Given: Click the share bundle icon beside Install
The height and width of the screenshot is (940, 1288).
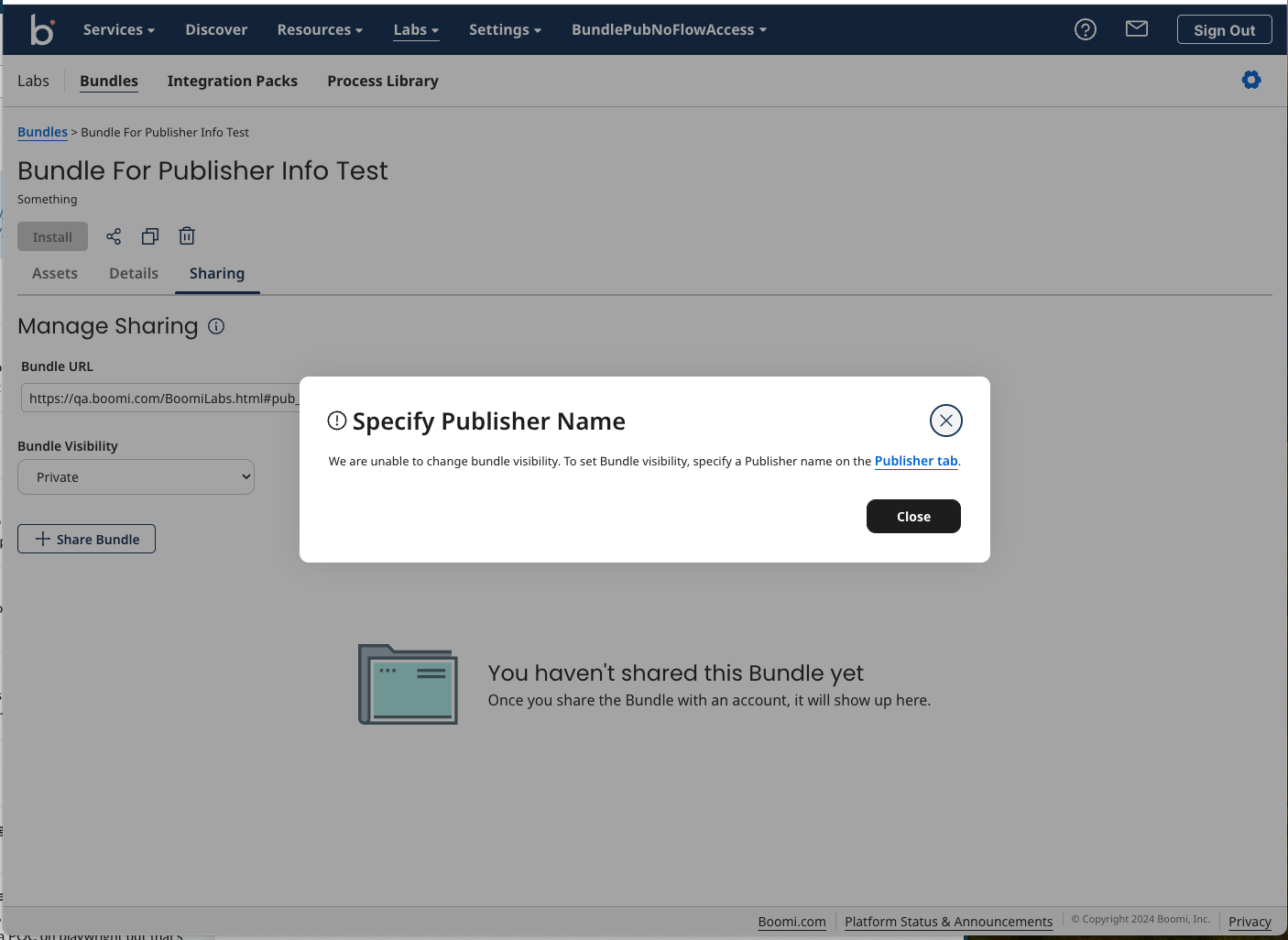Looking at the screenshot, I should click(x=114, y=236).
